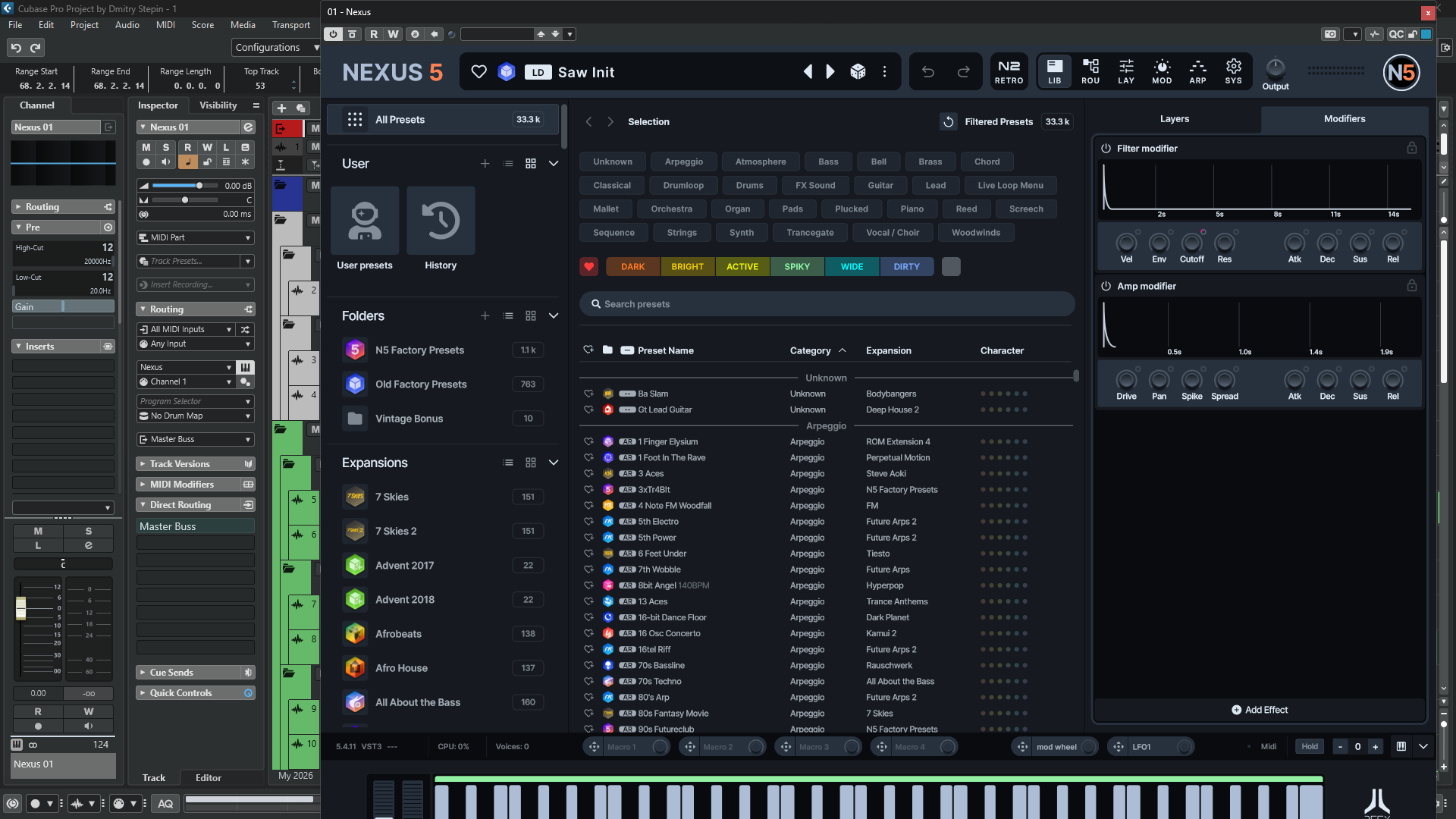Open the ROU routing page
The image size is (1456, 819).
[x=1090, y=71]
